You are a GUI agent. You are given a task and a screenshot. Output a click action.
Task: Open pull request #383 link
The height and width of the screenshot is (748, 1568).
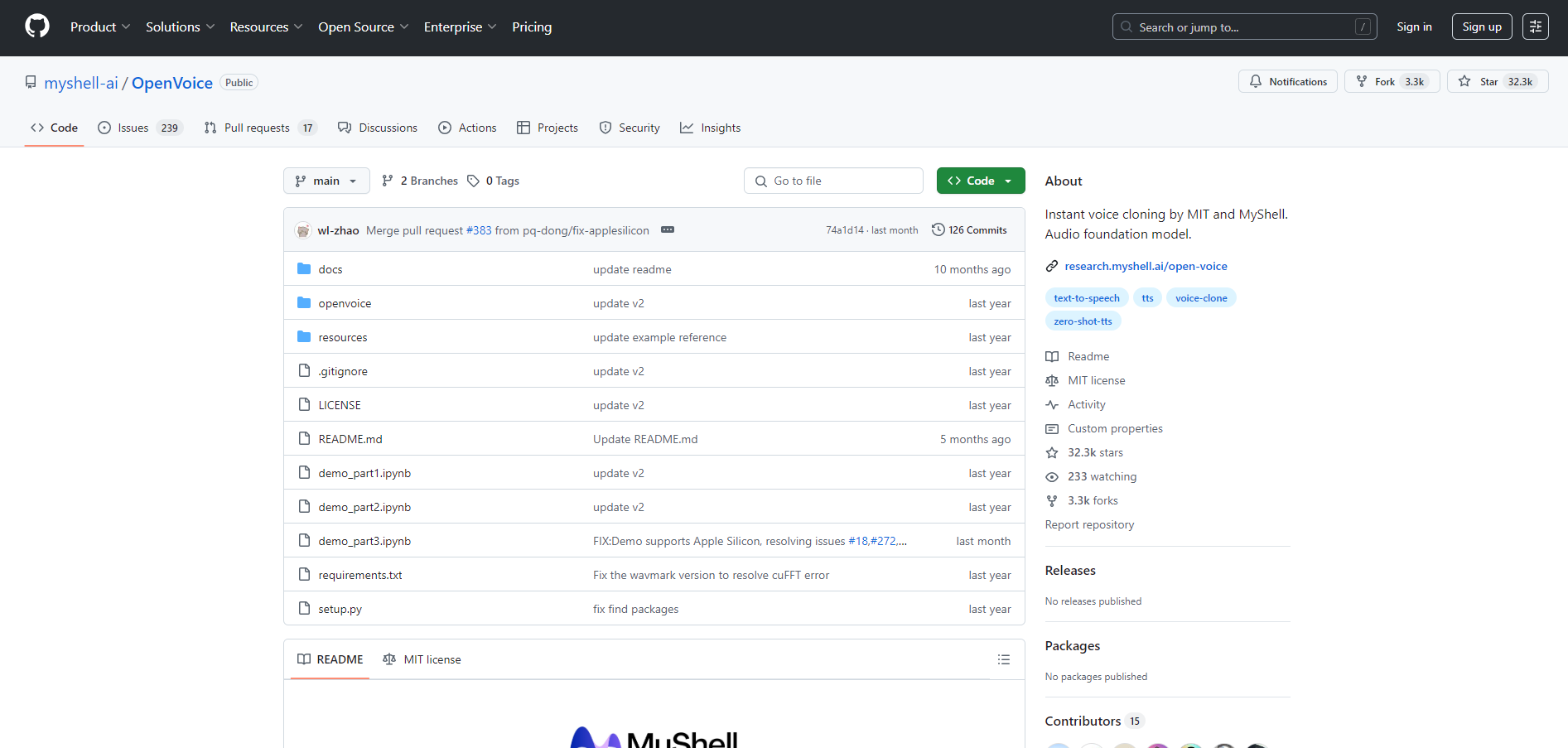[479, 230]
